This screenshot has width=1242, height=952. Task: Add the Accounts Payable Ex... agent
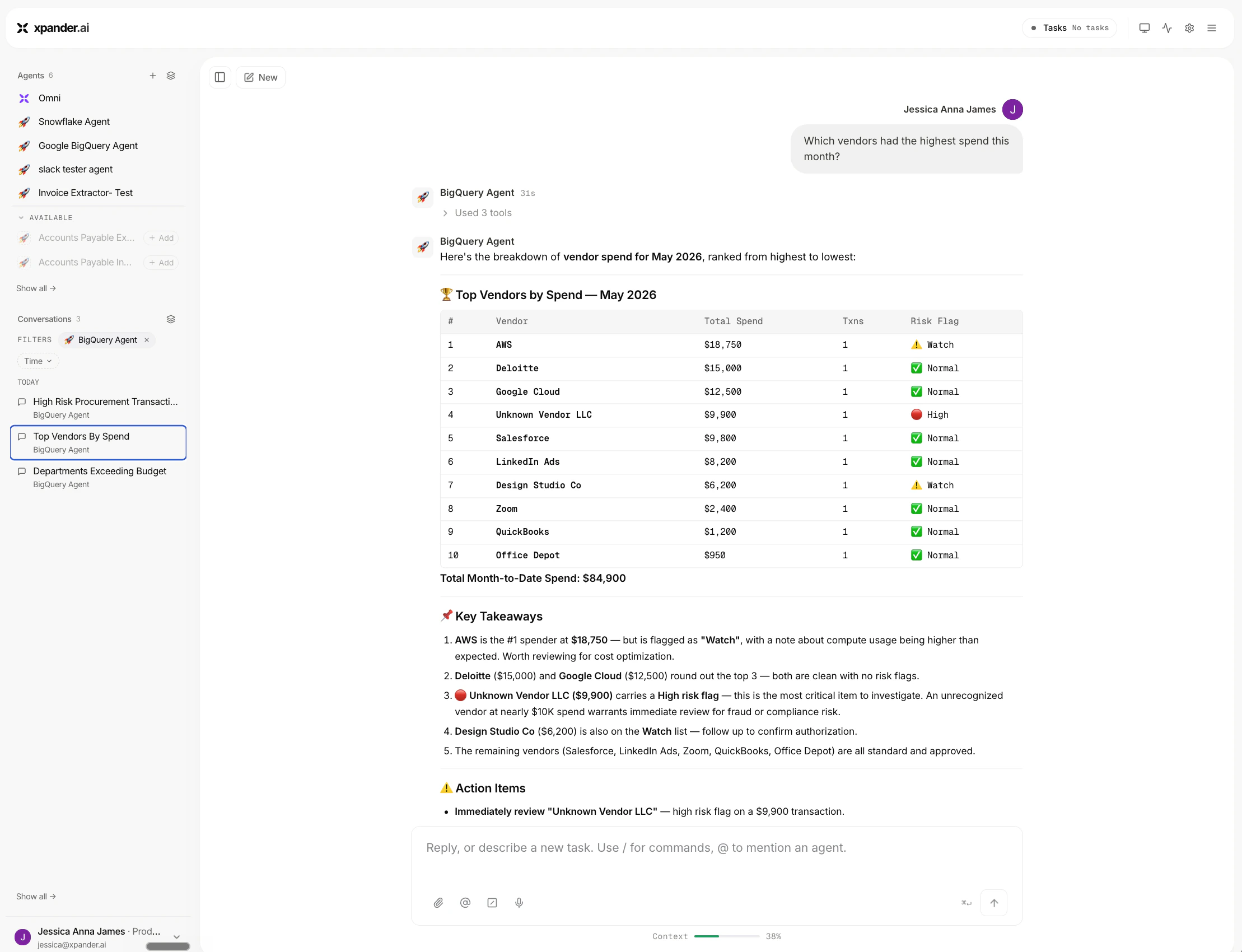point(161,238)
